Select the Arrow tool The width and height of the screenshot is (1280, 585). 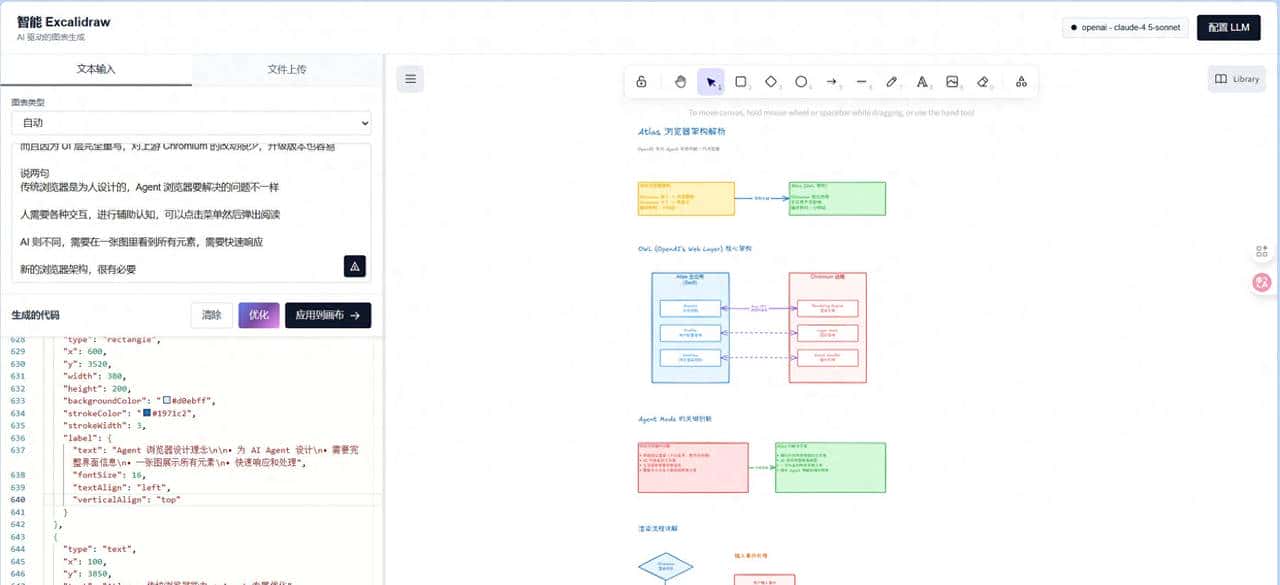click(x=832, y=82)
